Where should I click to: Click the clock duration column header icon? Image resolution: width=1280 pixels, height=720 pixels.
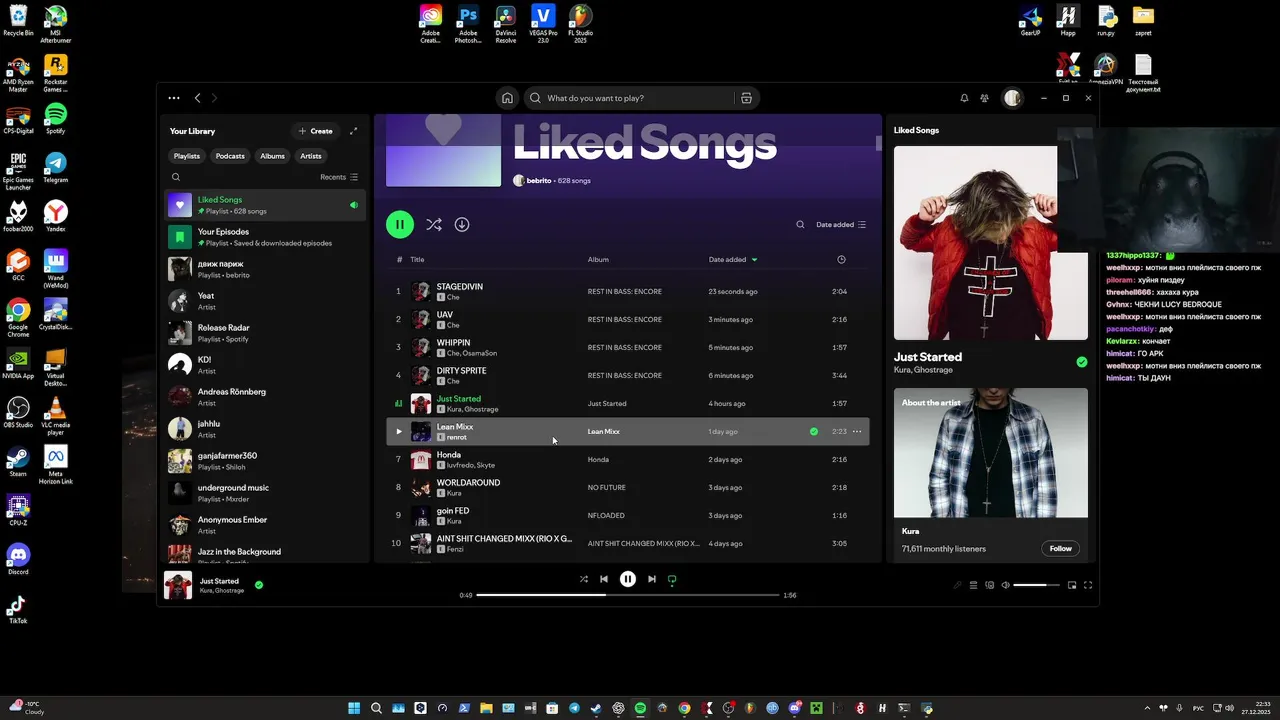[x=841, y=259]
